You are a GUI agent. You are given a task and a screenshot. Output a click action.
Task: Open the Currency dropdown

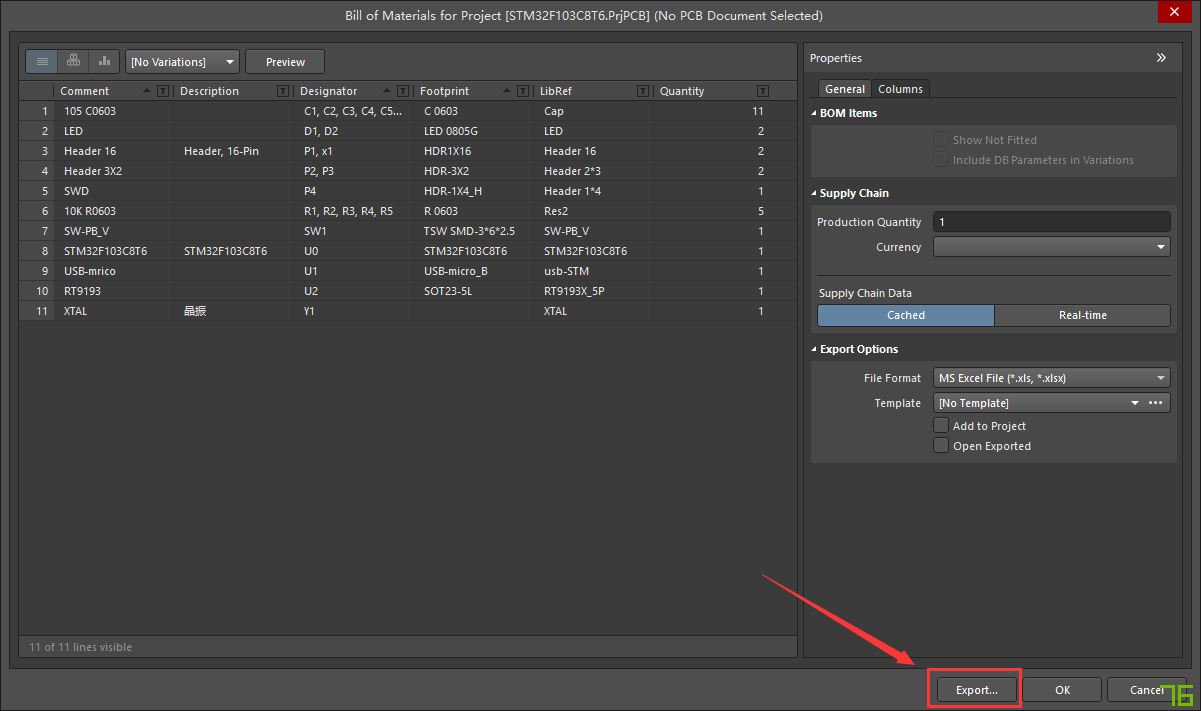pyautogui.click(x=1051, y=247)
